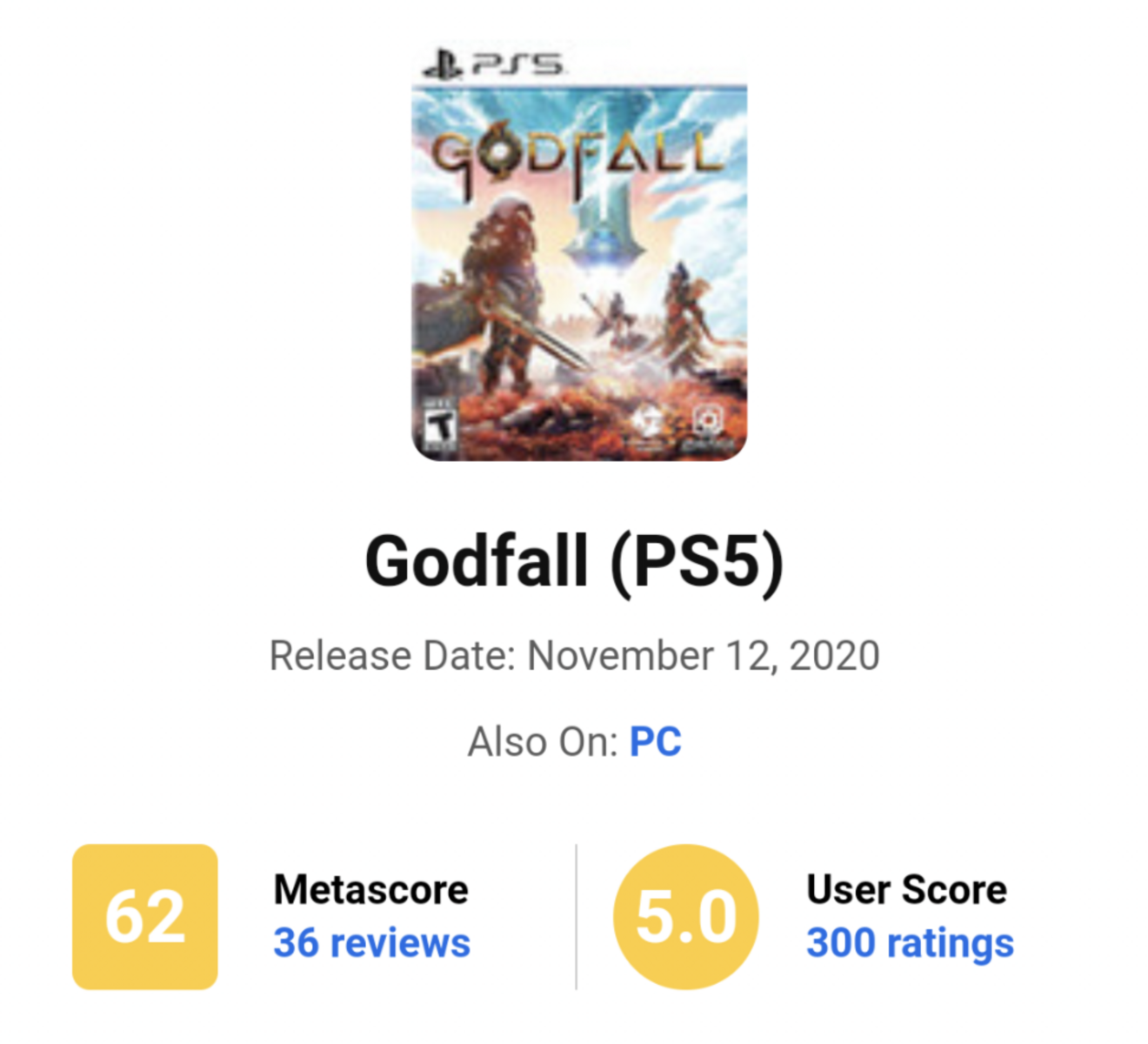Viewport: 1148px width, 1044px height.
Task: Click the Metascore label
Action: 371,889
